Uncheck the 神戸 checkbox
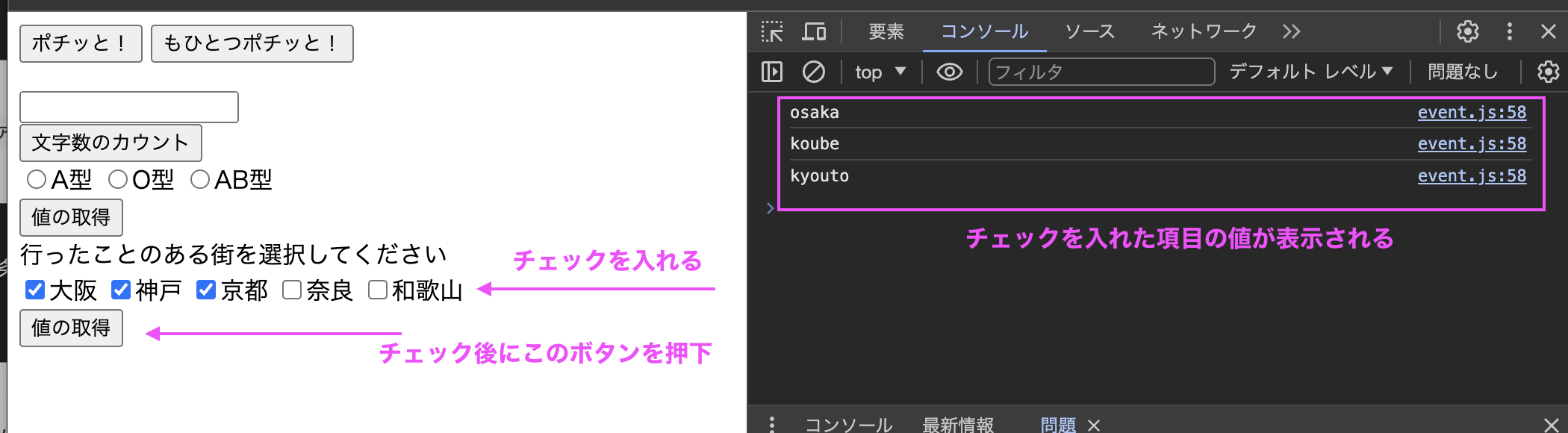The width and height of the screenshot is (1568, 433). tap(121, 290)
